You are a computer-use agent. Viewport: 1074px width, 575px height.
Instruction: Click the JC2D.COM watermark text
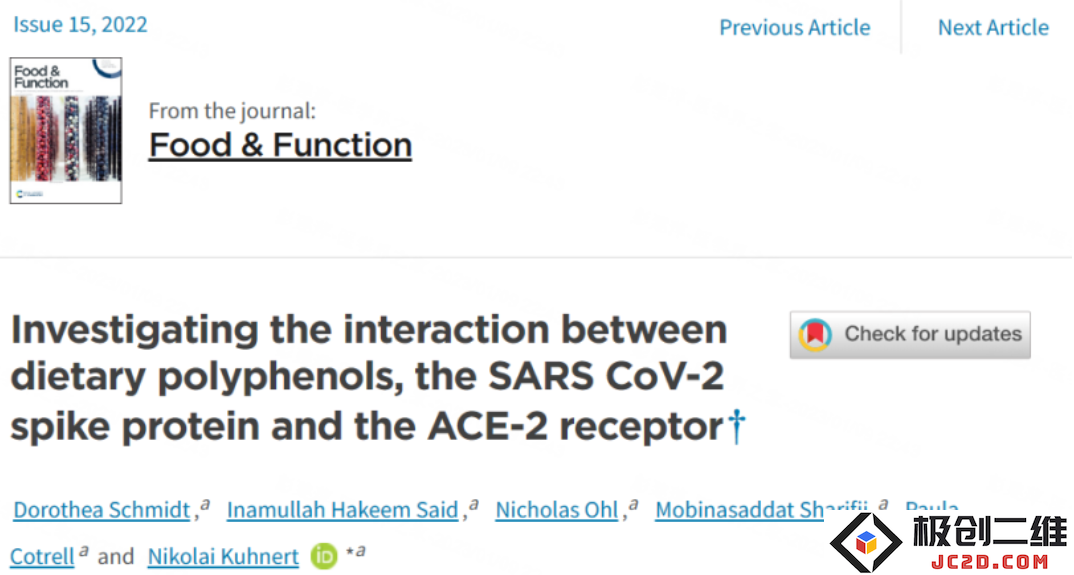tap(988, 561)
